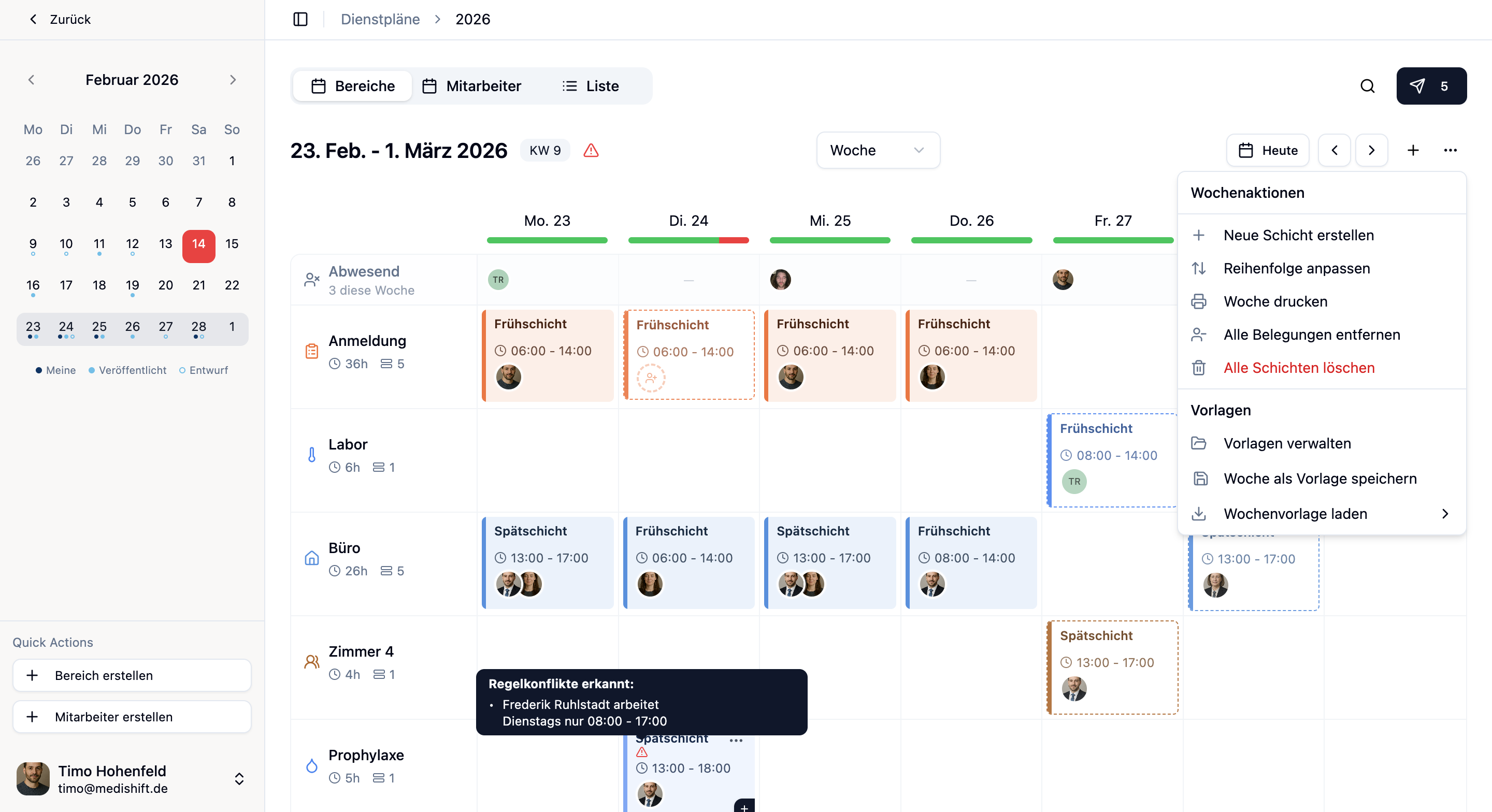This screenshot has width=1492, height=812.
Task: Click the Büro house area icon
Action: (x=311, y=558)
